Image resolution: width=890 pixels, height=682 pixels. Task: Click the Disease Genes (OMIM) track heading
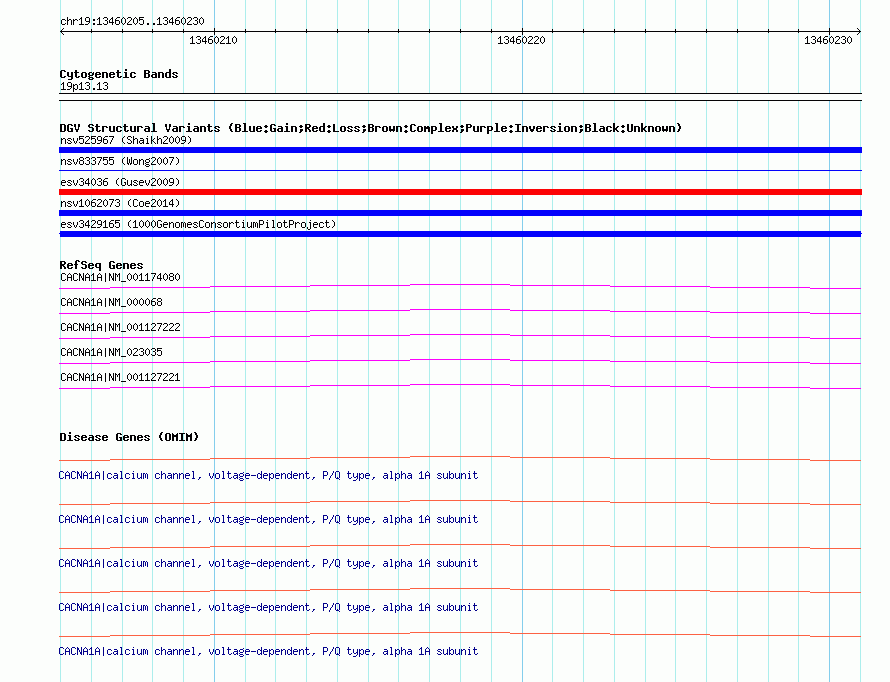pyautogui.click(x=129, y=437)
